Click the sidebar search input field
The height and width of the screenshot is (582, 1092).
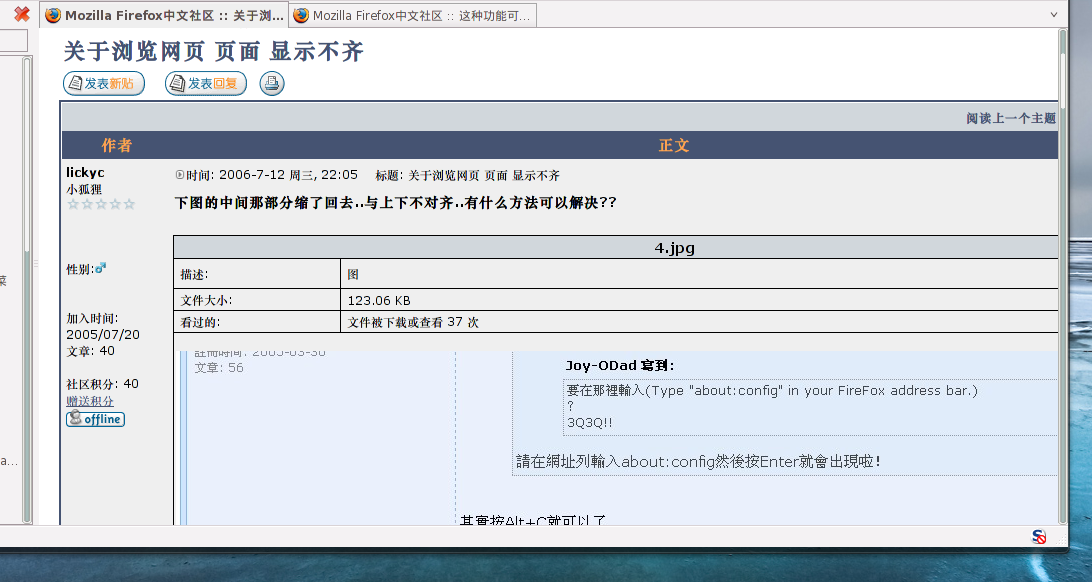point(12,41)
